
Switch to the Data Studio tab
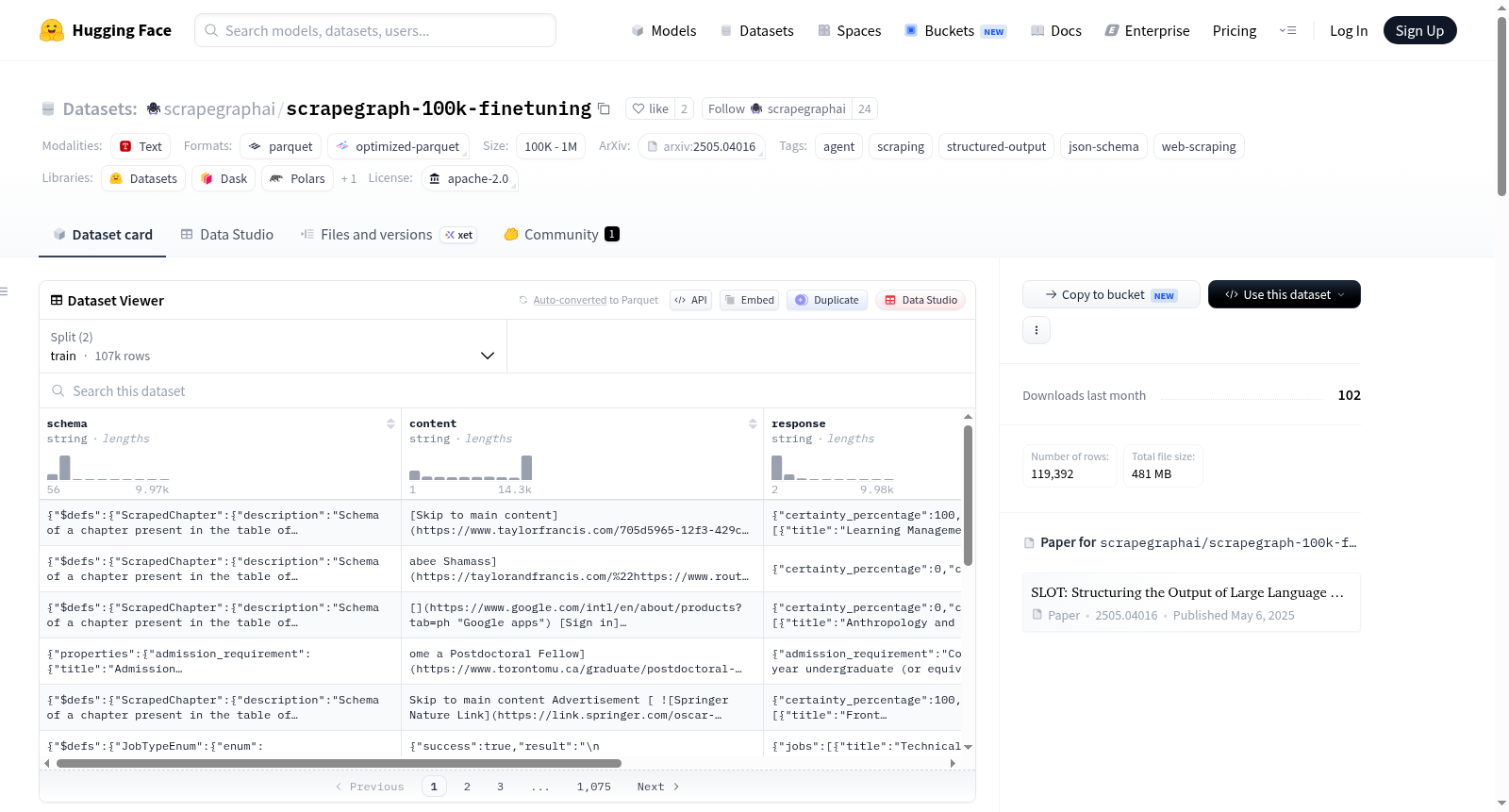[227, 235]
